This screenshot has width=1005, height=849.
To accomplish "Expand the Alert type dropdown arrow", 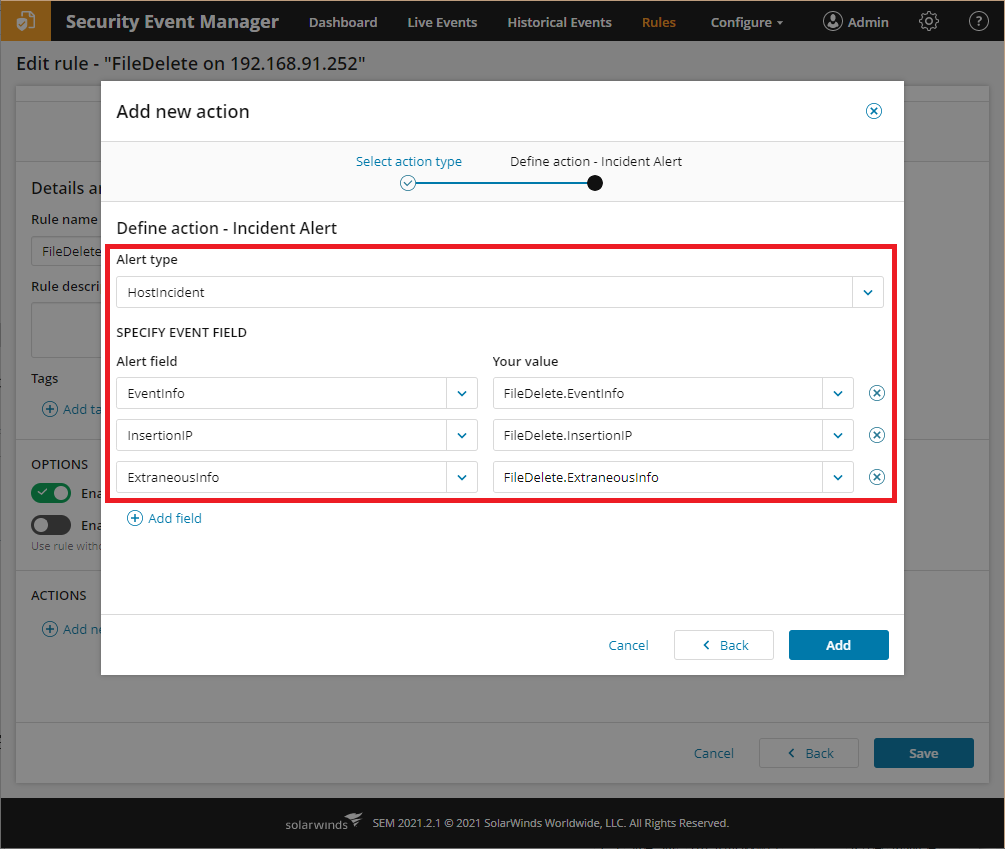I will point(868,292).
